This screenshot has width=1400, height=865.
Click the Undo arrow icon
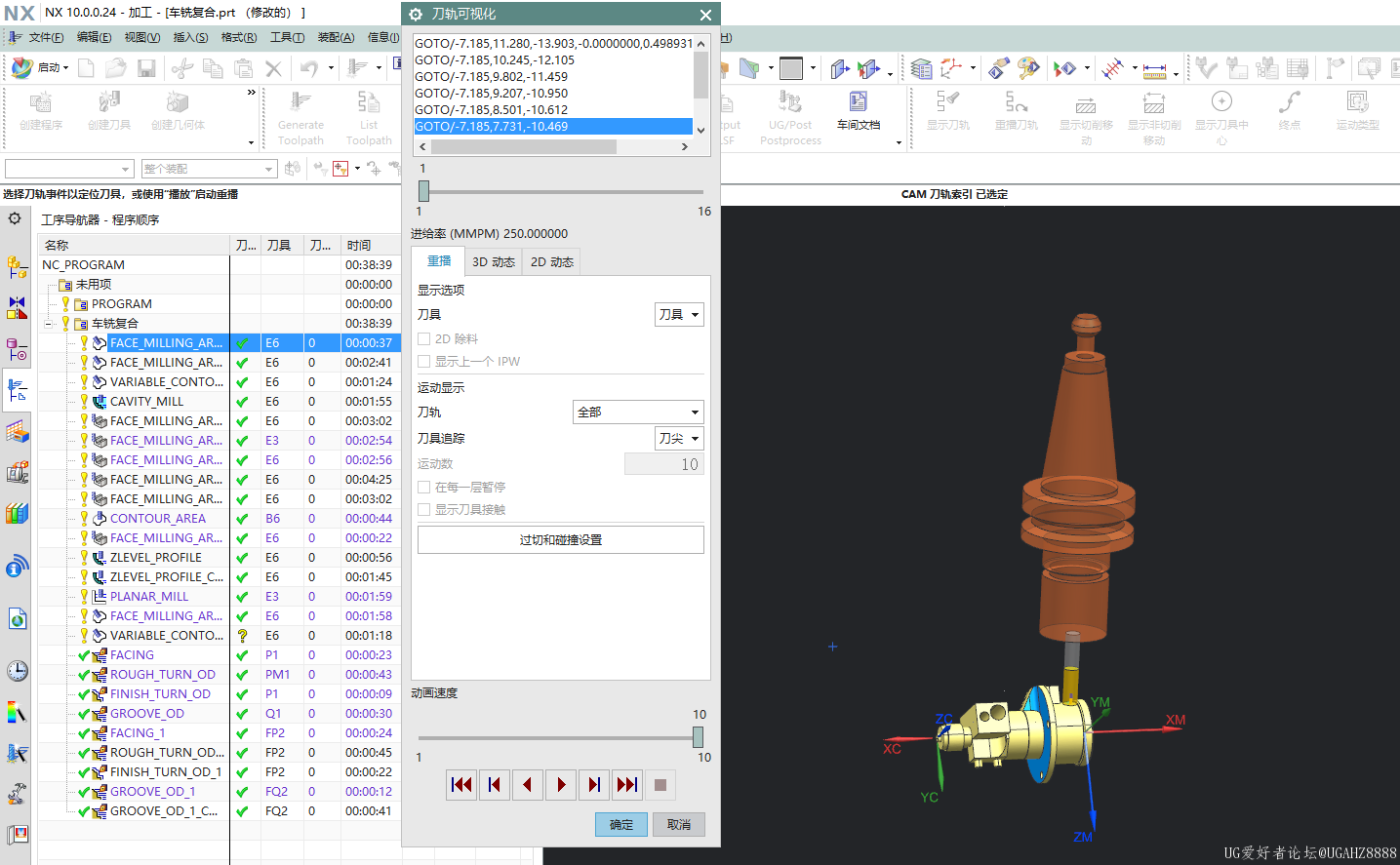click(x=309, y=67)
